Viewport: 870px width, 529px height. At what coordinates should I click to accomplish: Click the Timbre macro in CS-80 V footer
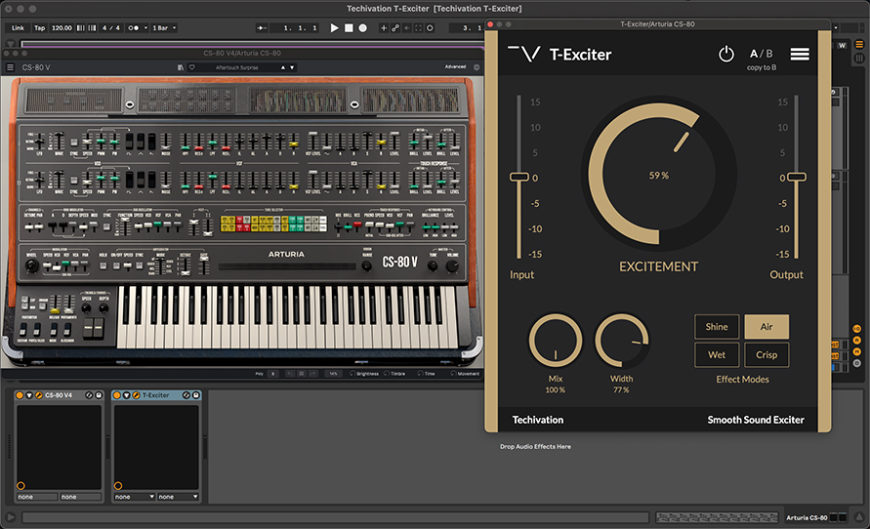pyautogui.click(x=394, y=374)
